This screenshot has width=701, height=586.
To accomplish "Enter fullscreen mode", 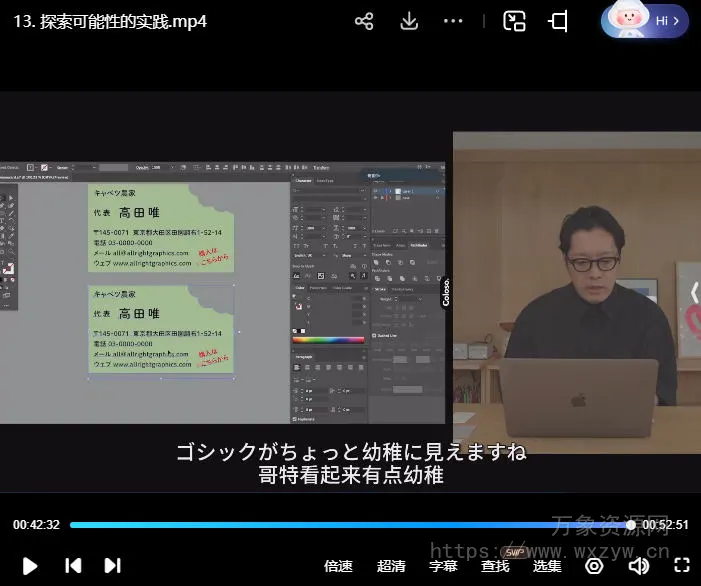I will [682, 566].
